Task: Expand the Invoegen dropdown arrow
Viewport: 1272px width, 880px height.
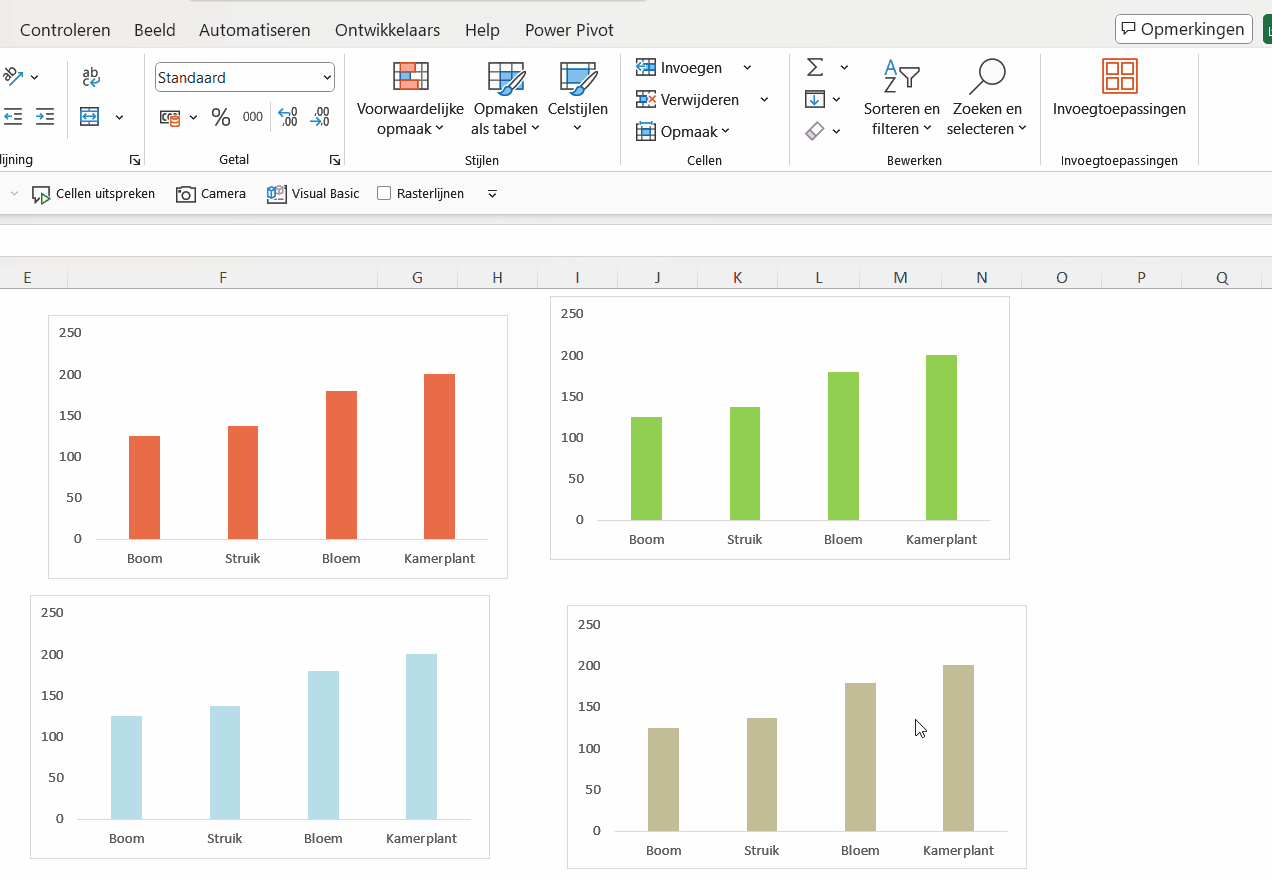Action: [x=747, y=68]
